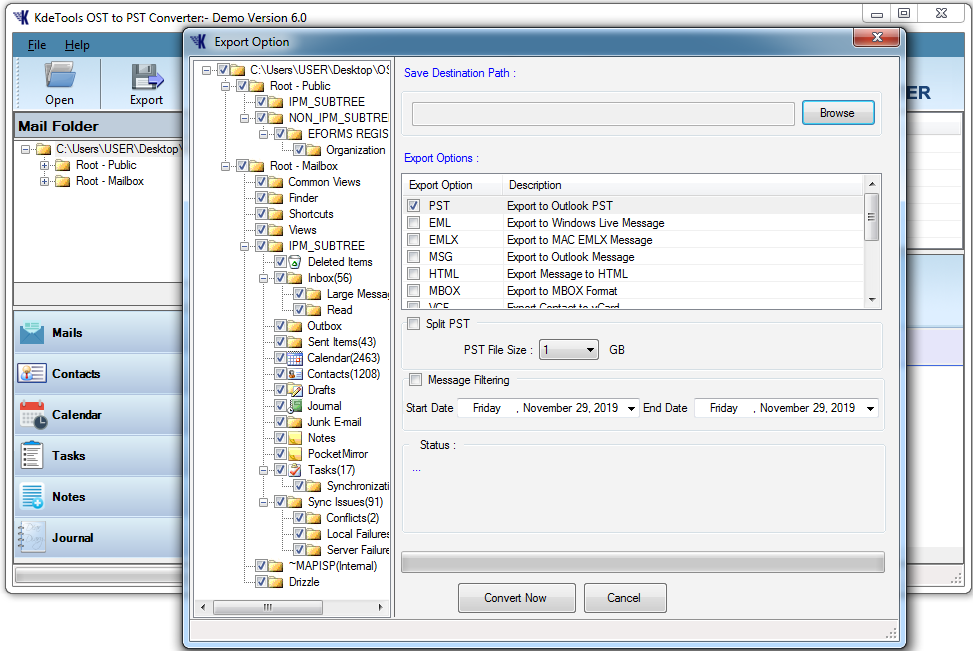Click the Outbox folder icon
The image size is (973, 651).
(295, 326)
